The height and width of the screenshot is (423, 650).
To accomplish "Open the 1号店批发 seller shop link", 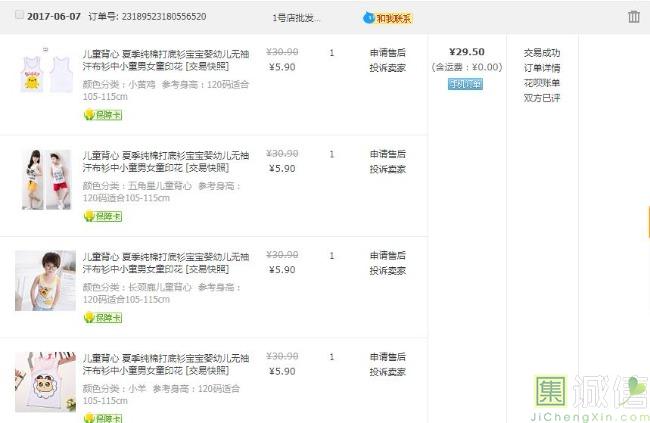I will pyautogui.click(x=296, y=18).
